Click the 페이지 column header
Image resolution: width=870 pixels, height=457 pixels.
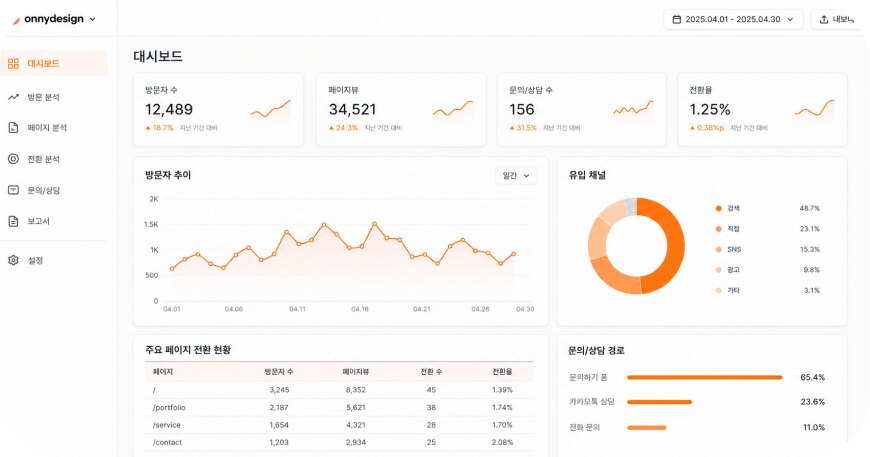pyautogui.click(x=163, y=372)
